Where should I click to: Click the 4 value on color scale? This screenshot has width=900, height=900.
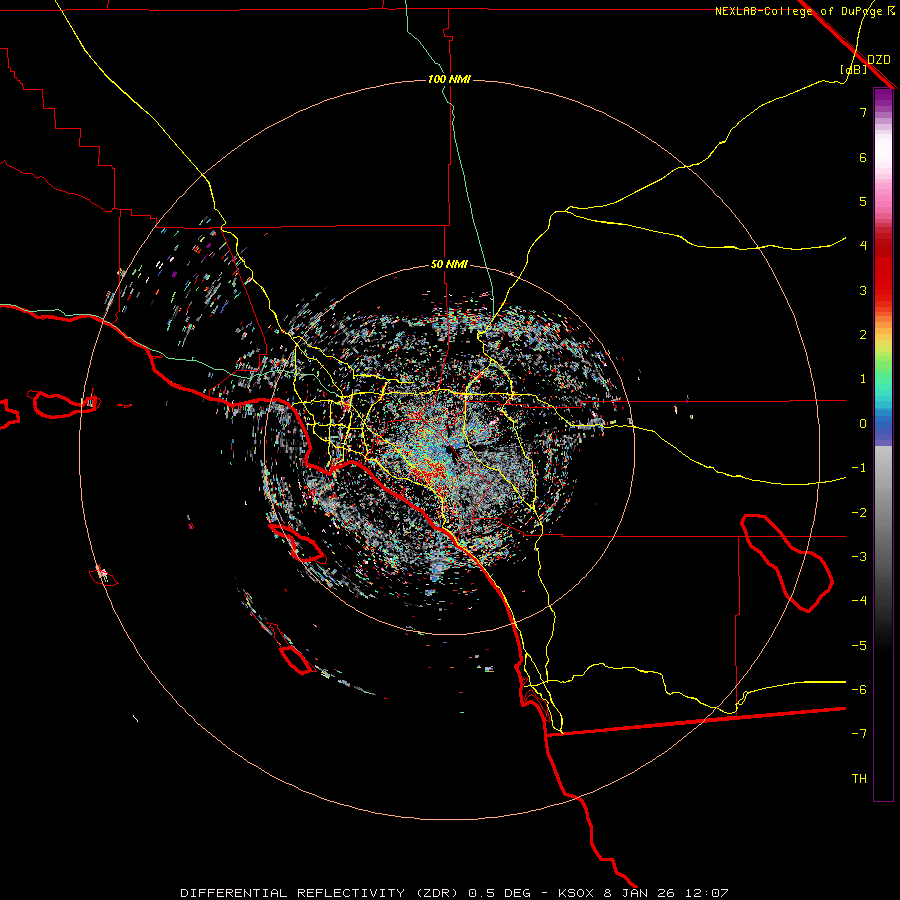[863, 246]
